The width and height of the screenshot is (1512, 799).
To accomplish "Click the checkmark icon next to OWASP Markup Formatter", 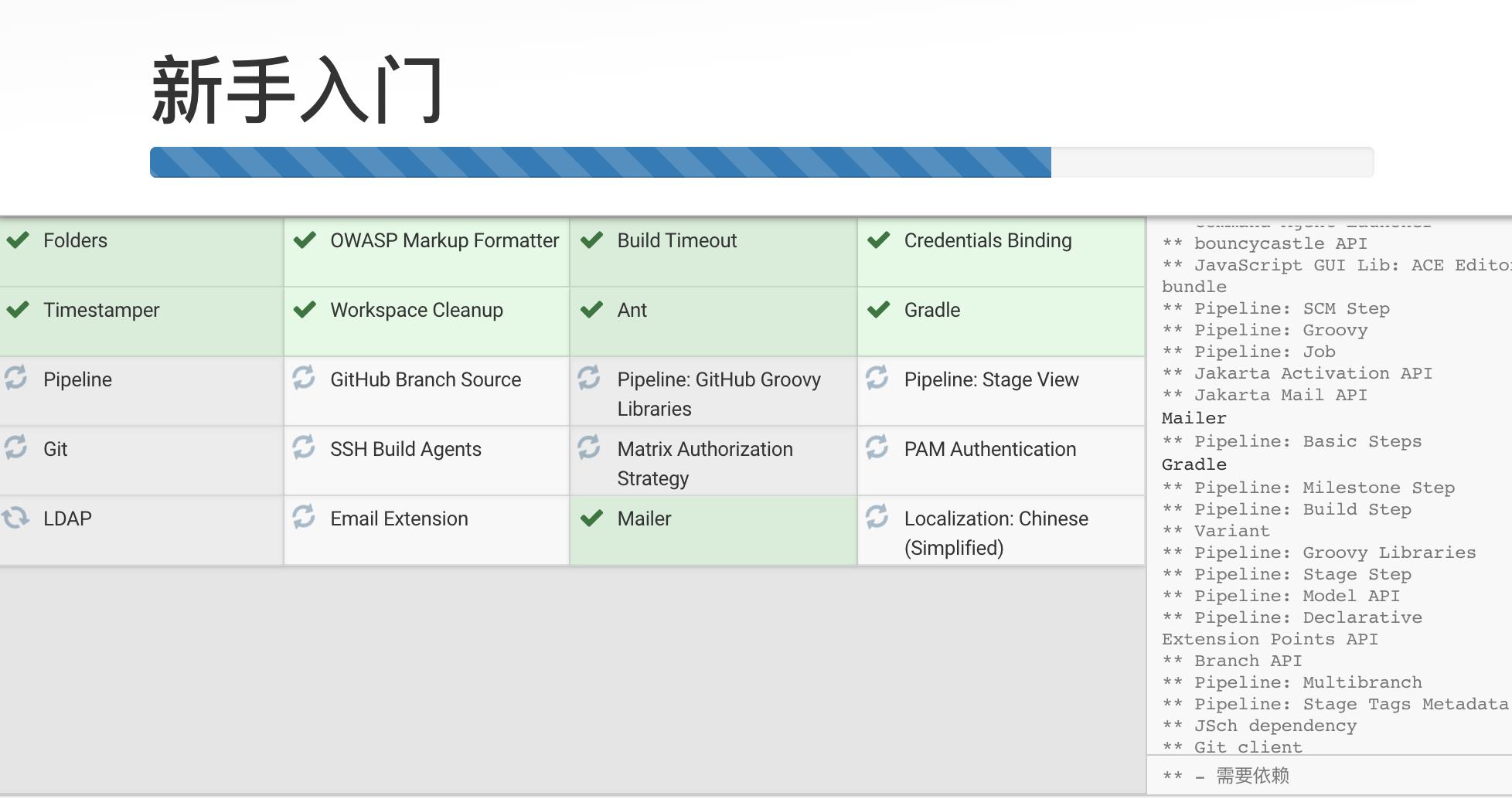I will [x=305, y=240].
